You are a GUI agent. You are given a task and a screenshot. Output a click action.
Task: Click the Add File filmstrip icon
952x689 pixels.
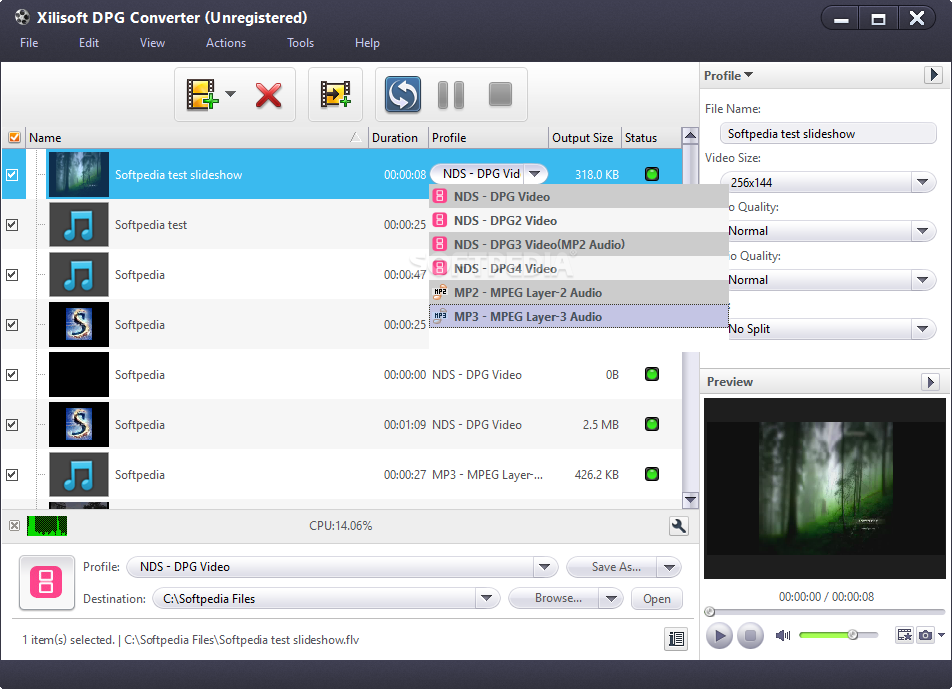click(x=202, y=95)
